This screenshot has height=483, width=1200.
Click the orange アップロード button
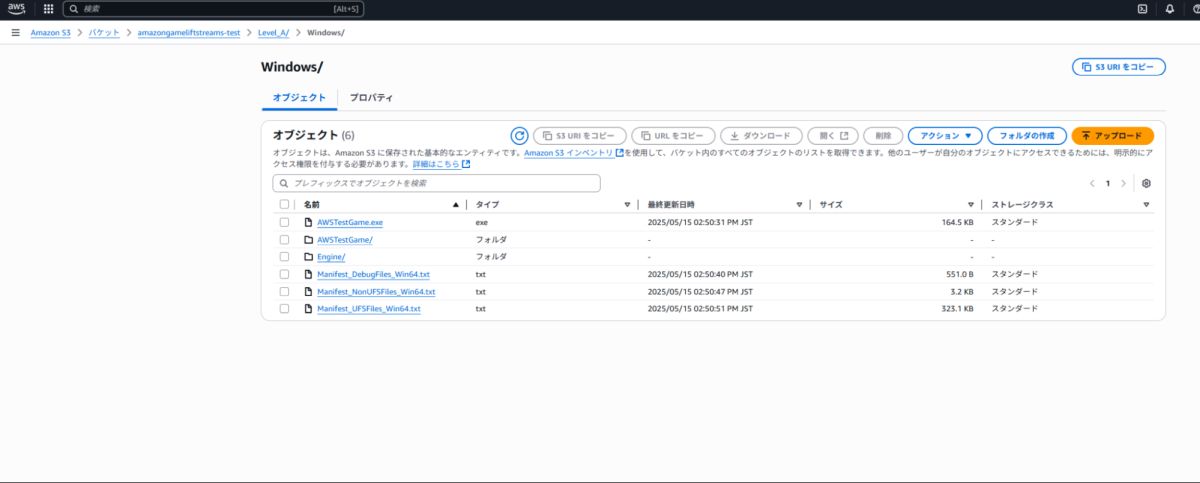(1112, 135)
